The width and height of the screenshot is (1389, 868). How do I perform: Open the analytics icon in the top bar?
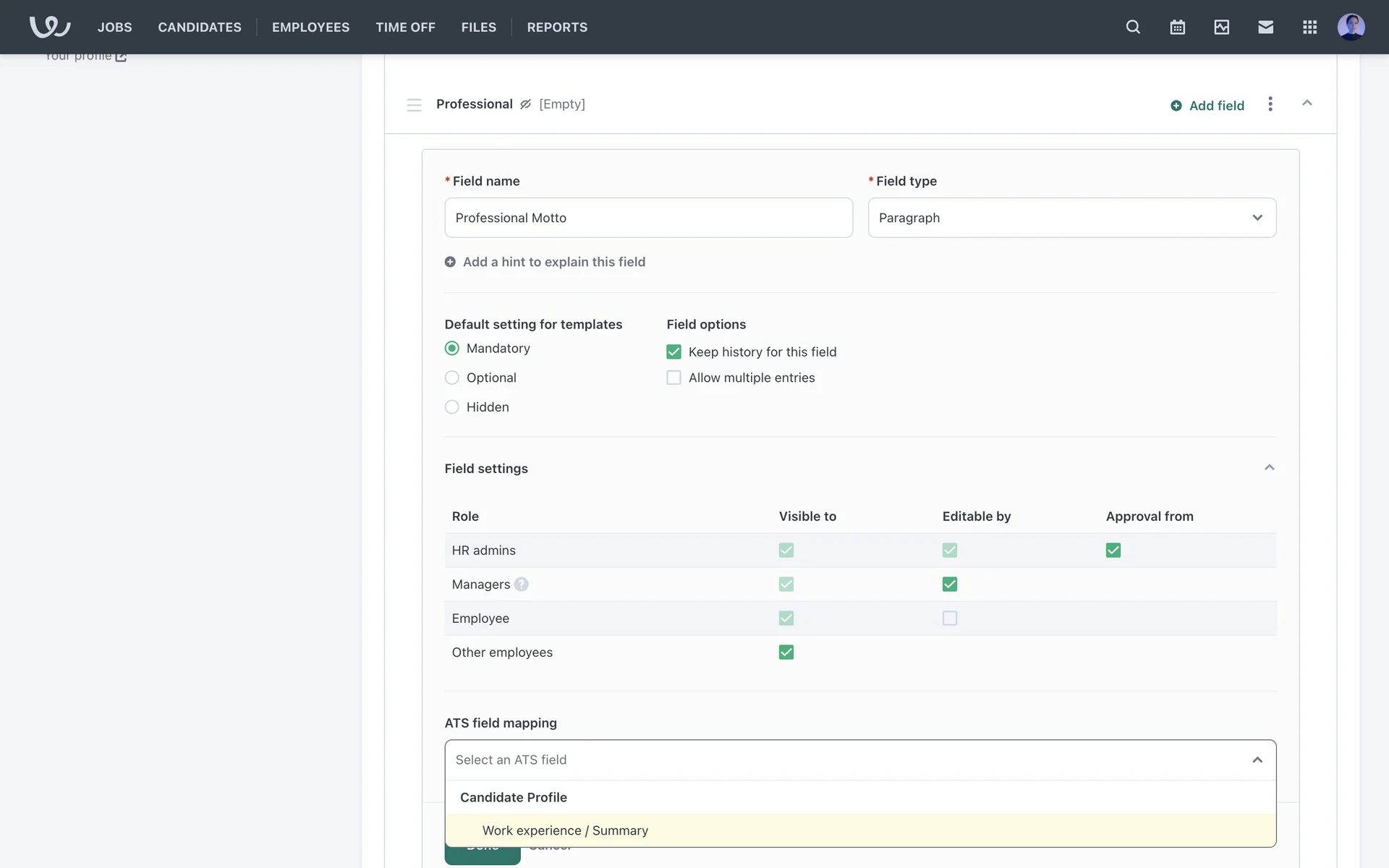pos(1221,27)
